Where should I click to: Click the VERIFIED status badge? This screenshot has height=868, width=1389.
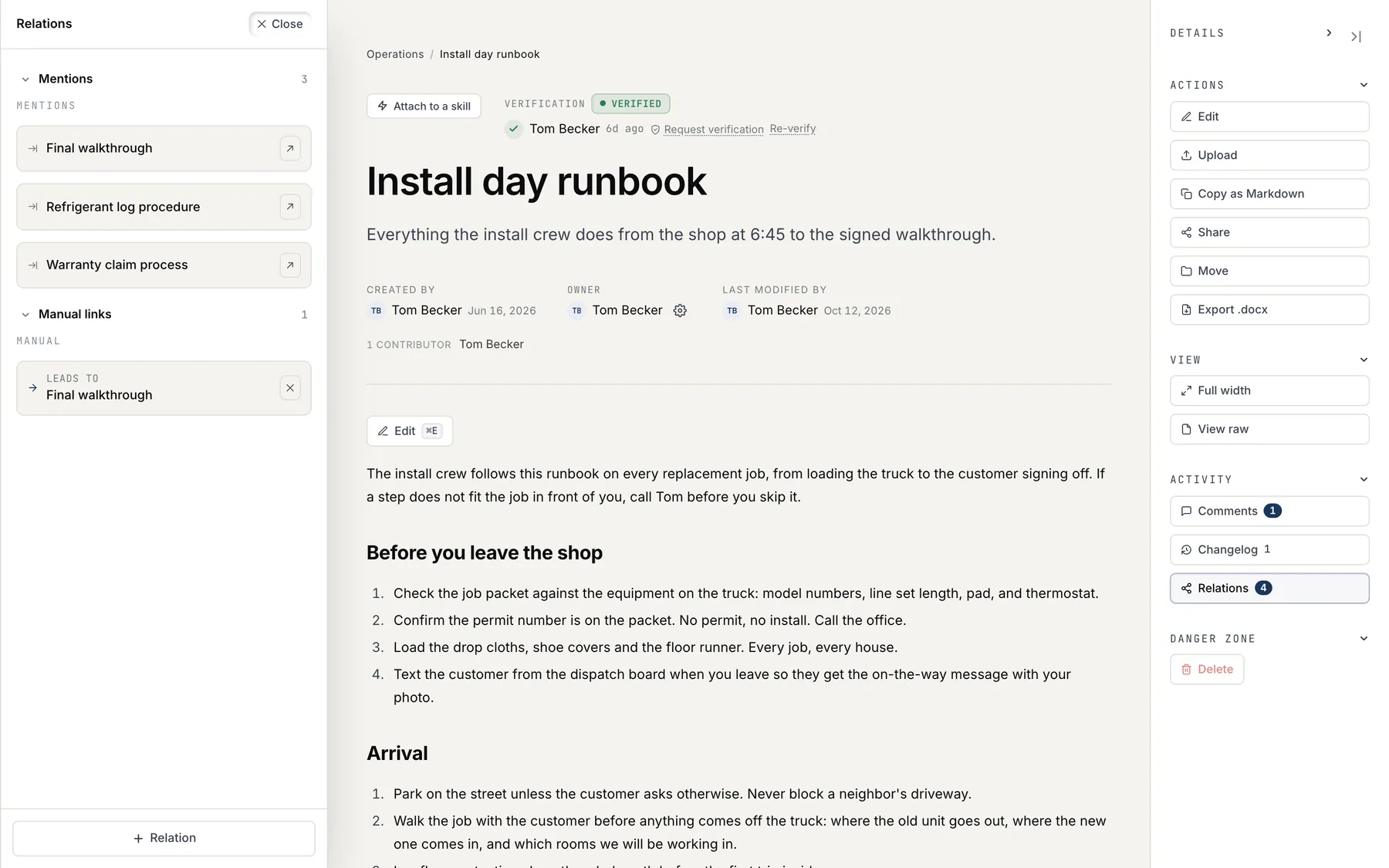(x=630, y=103)
